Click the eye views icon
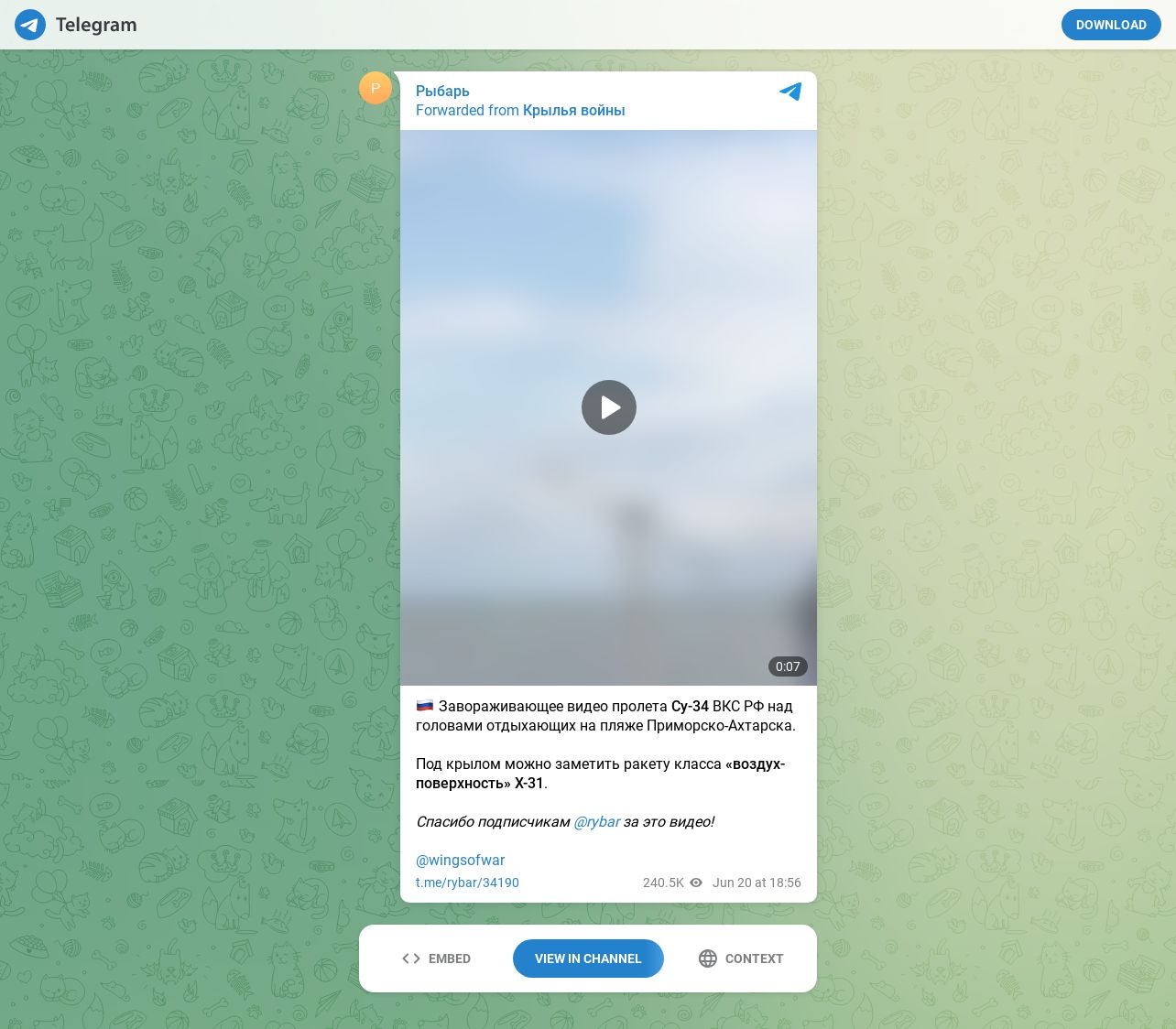Viewport: 1176px width, 1029px height. (696, 883)
